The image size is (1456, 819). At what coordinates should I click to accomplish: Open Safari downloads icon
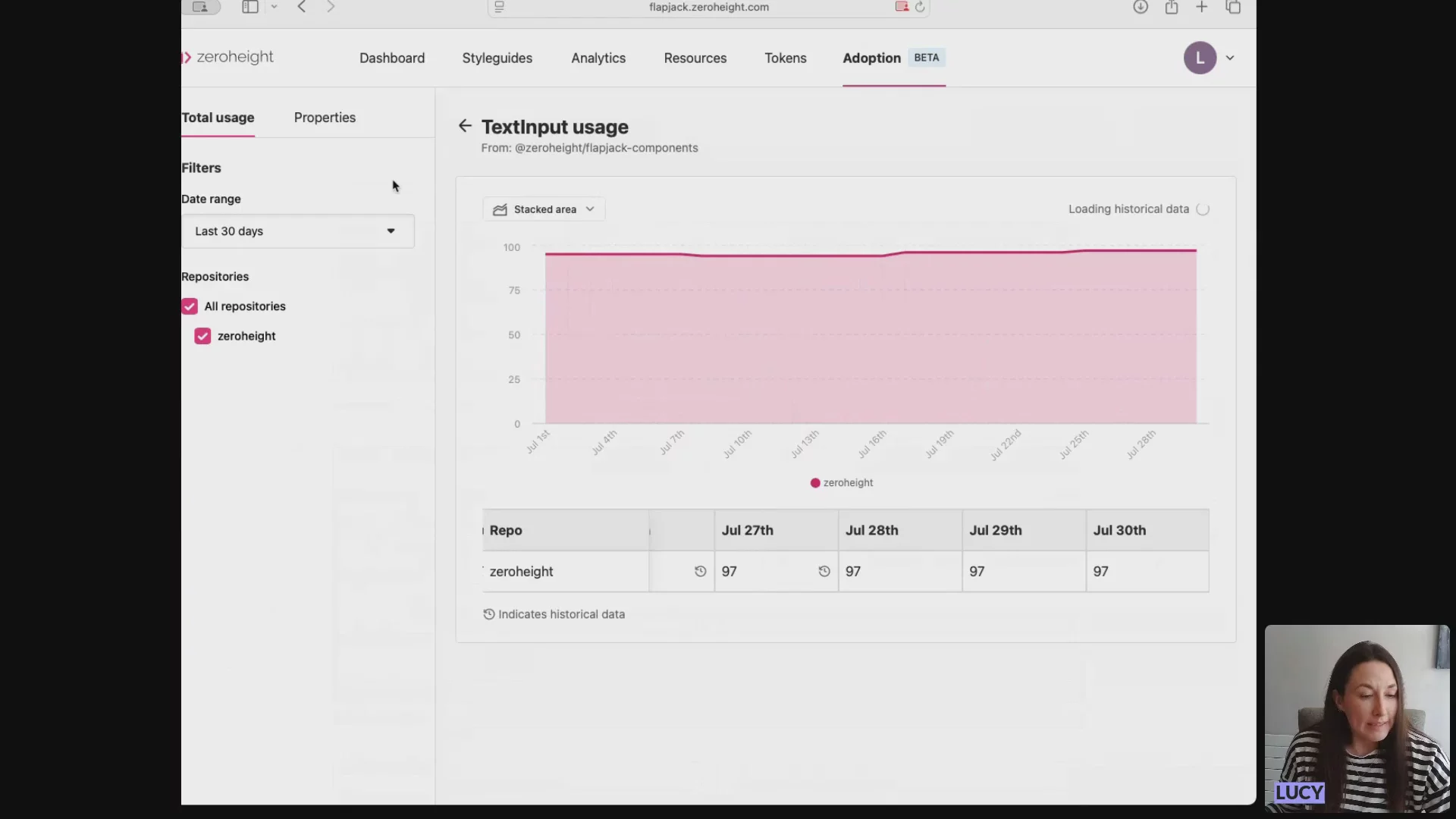click(1141, 7)
